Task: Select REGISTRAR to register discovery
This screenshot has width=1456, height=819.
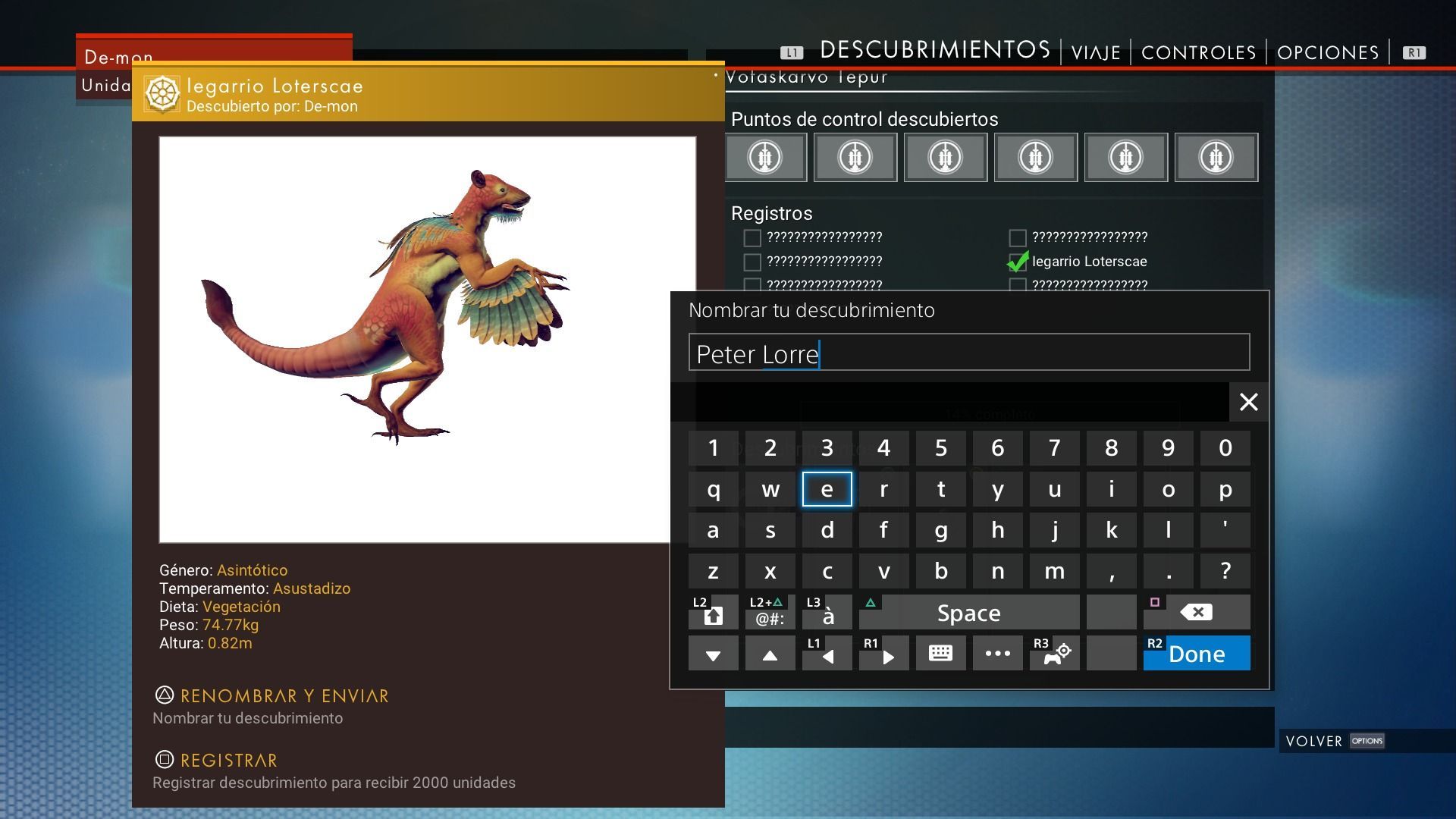Action: coord(228,760)
